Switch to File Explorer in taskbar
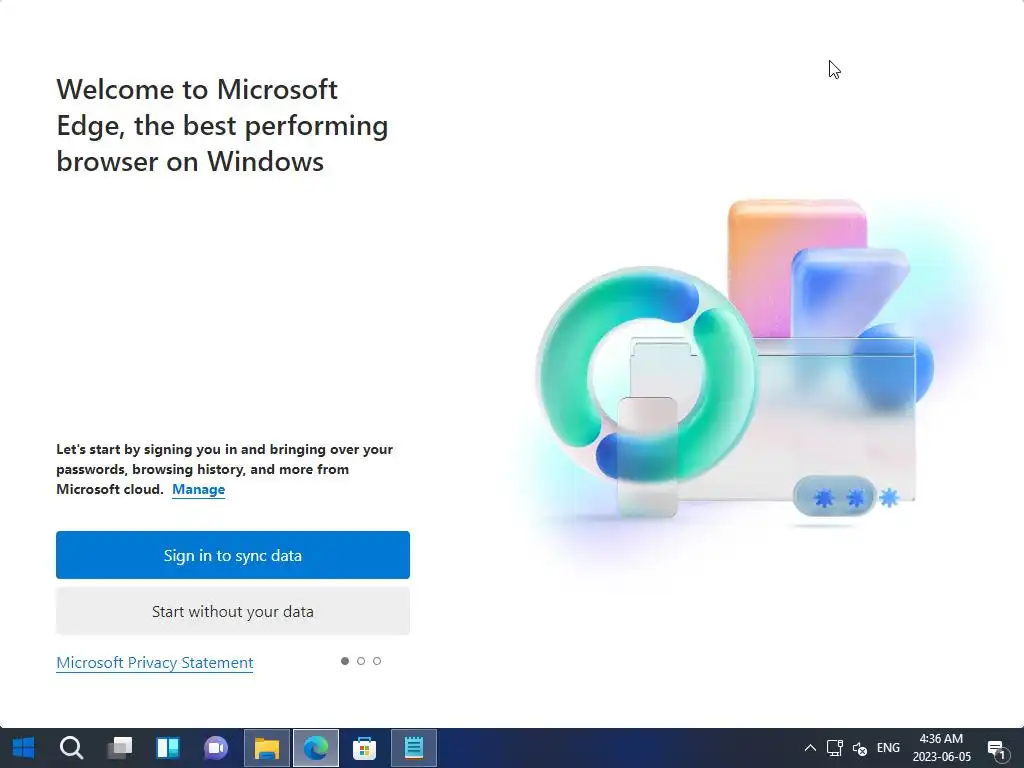1024x768 pixels. pos(267,748)
